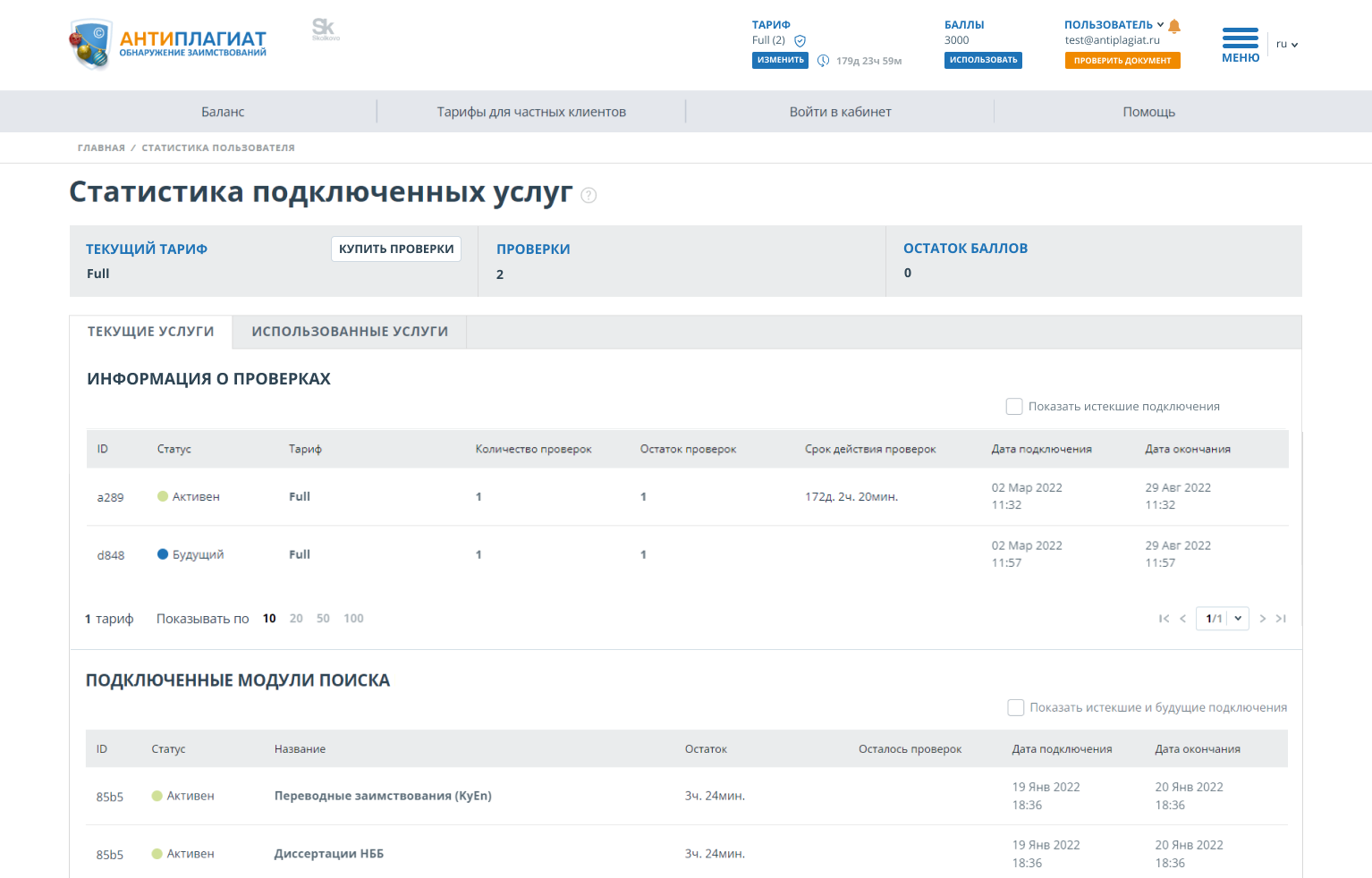Viewport: 1372px width, 878px height.
Task: Check 'Показать истекшие и будущие подключения'
Action: tap(1016, 708)
